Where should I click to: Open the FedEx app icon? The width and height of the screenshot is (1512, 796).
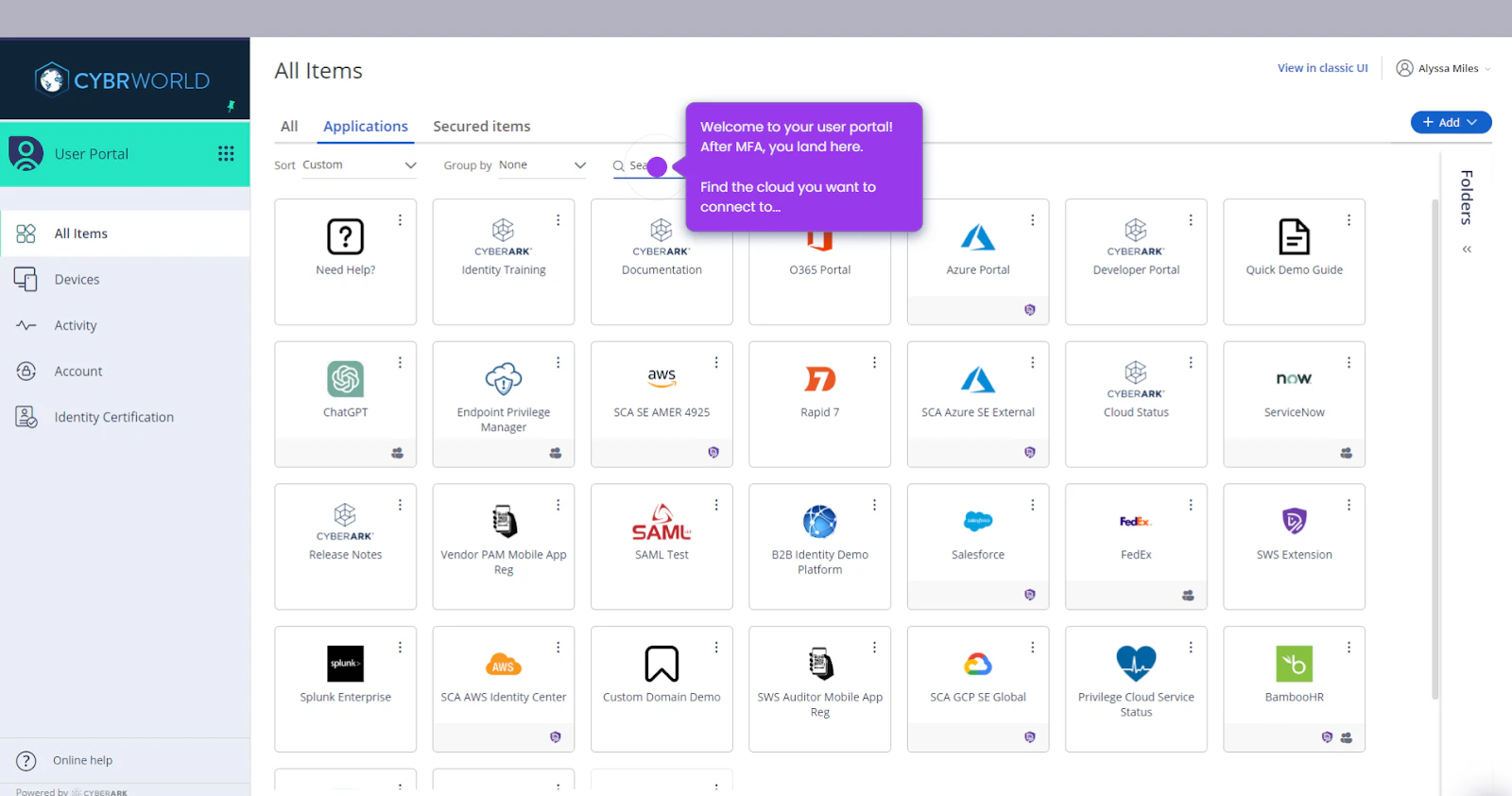click(x=1136, y=521)
